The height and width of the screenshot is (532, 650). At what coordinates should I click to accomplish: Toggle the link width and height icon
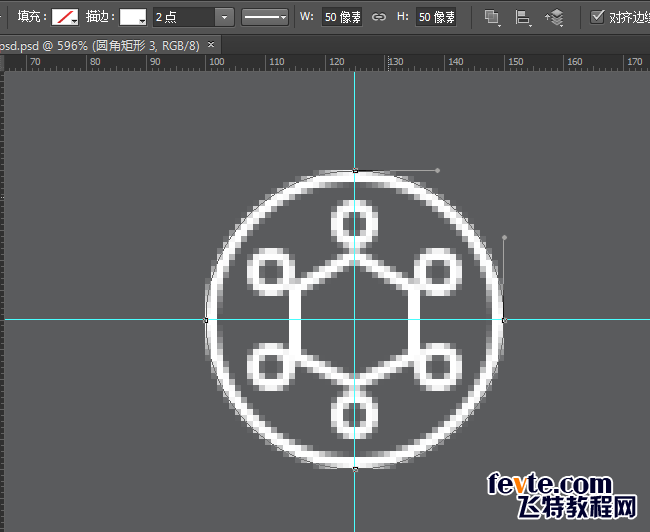(x=378, y=17)
